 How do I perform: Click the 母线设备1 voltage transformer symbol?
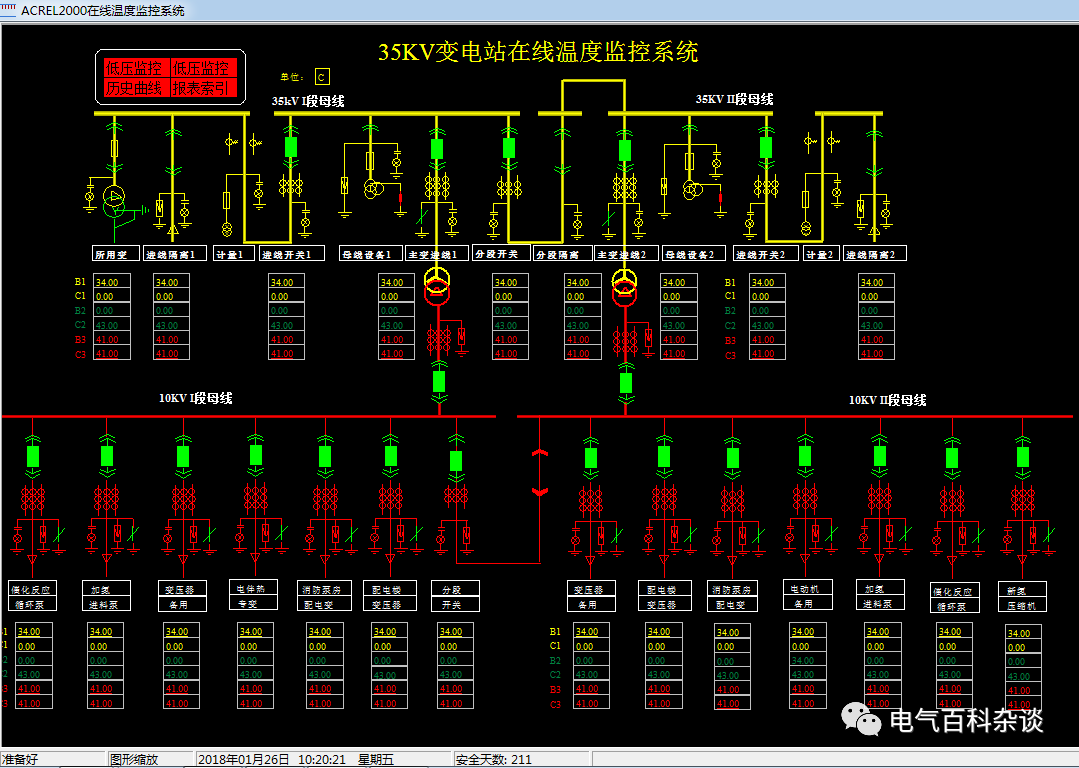tap(372, 189)
